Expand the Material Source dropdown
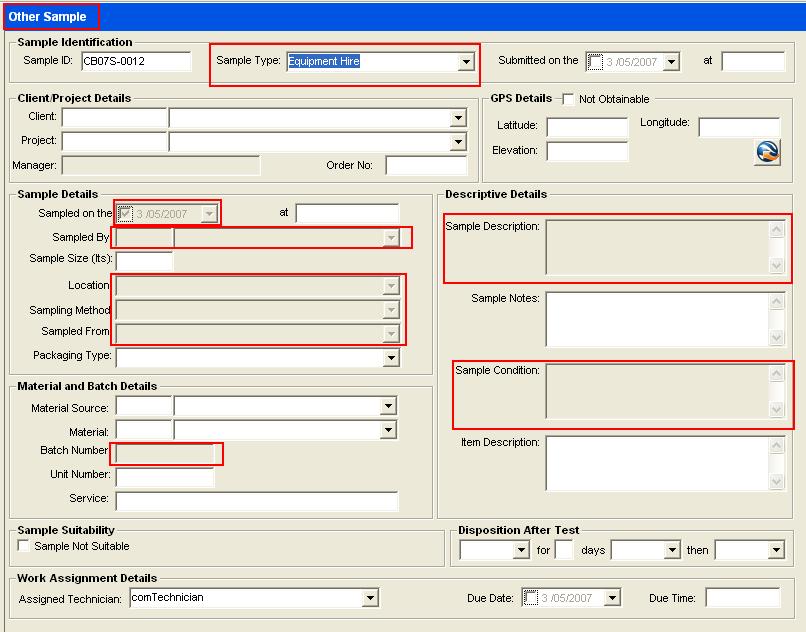 (387, 406)
